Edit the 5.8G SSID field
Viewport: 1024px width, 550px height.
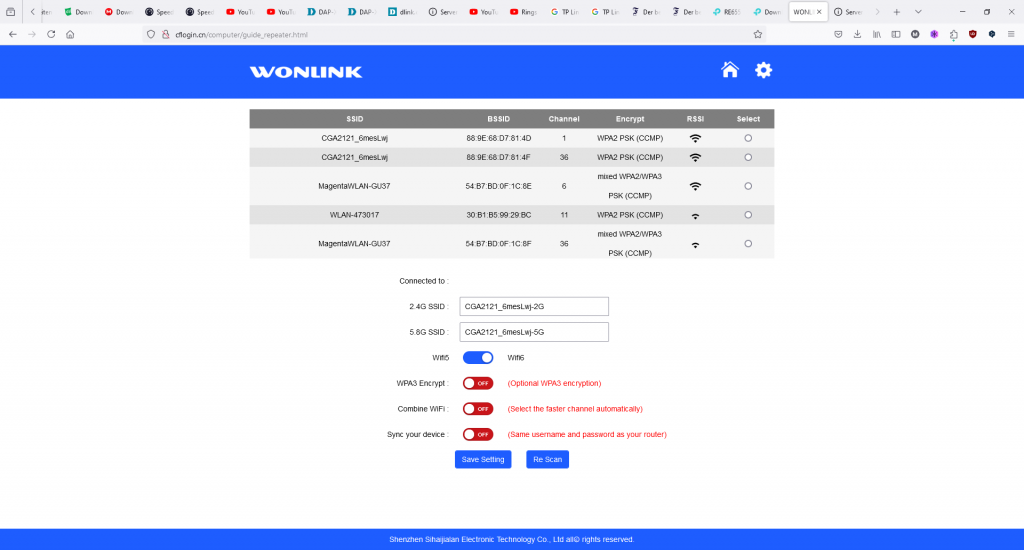point(534,332)
